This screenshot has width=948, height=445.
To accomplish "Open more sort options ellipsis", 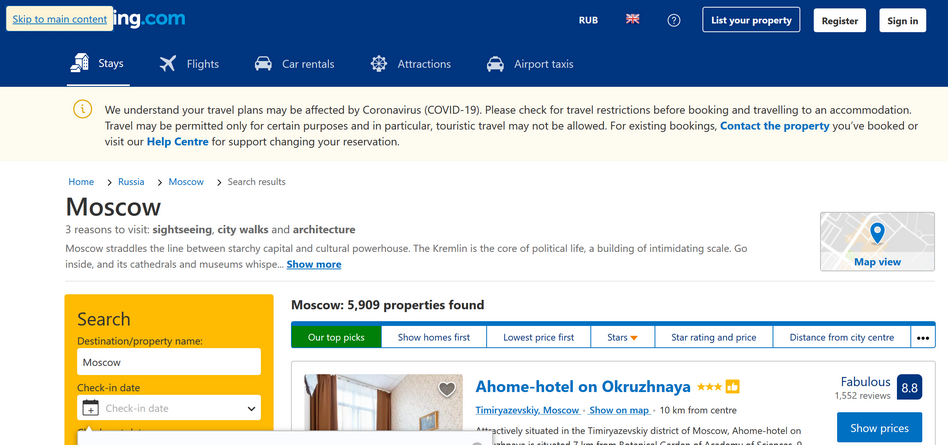I will click(x=922, y=337).
